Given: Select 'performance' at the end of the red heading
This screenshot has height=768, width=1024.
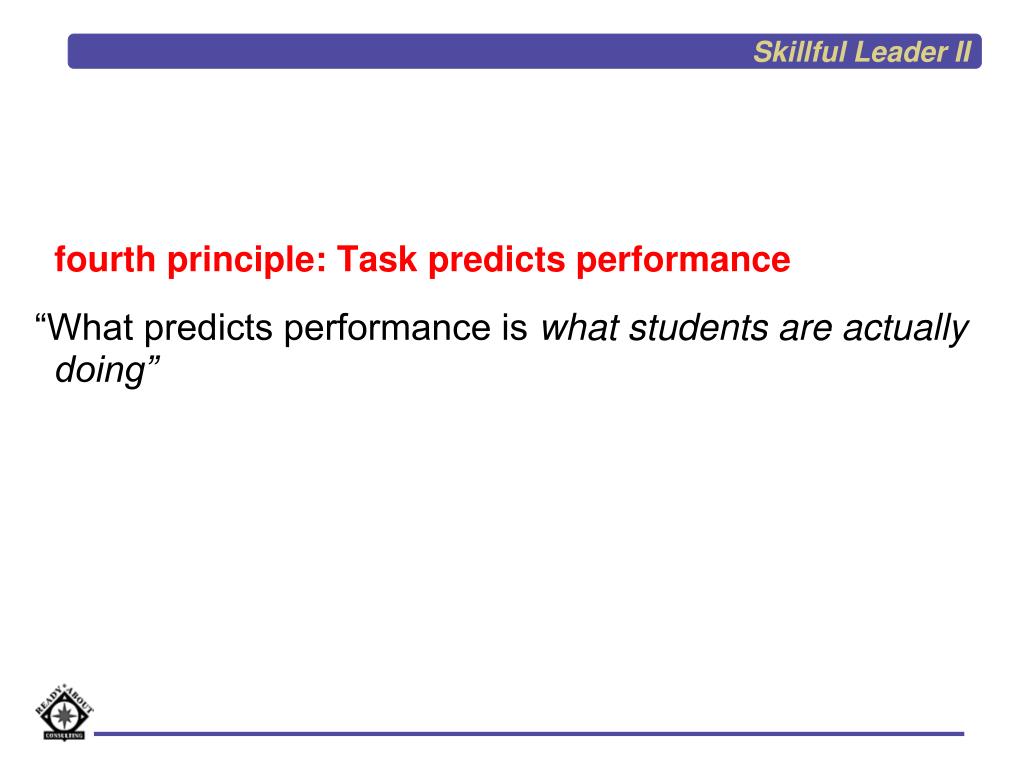Looking at the screenshot, I should (x=683, y=260).
